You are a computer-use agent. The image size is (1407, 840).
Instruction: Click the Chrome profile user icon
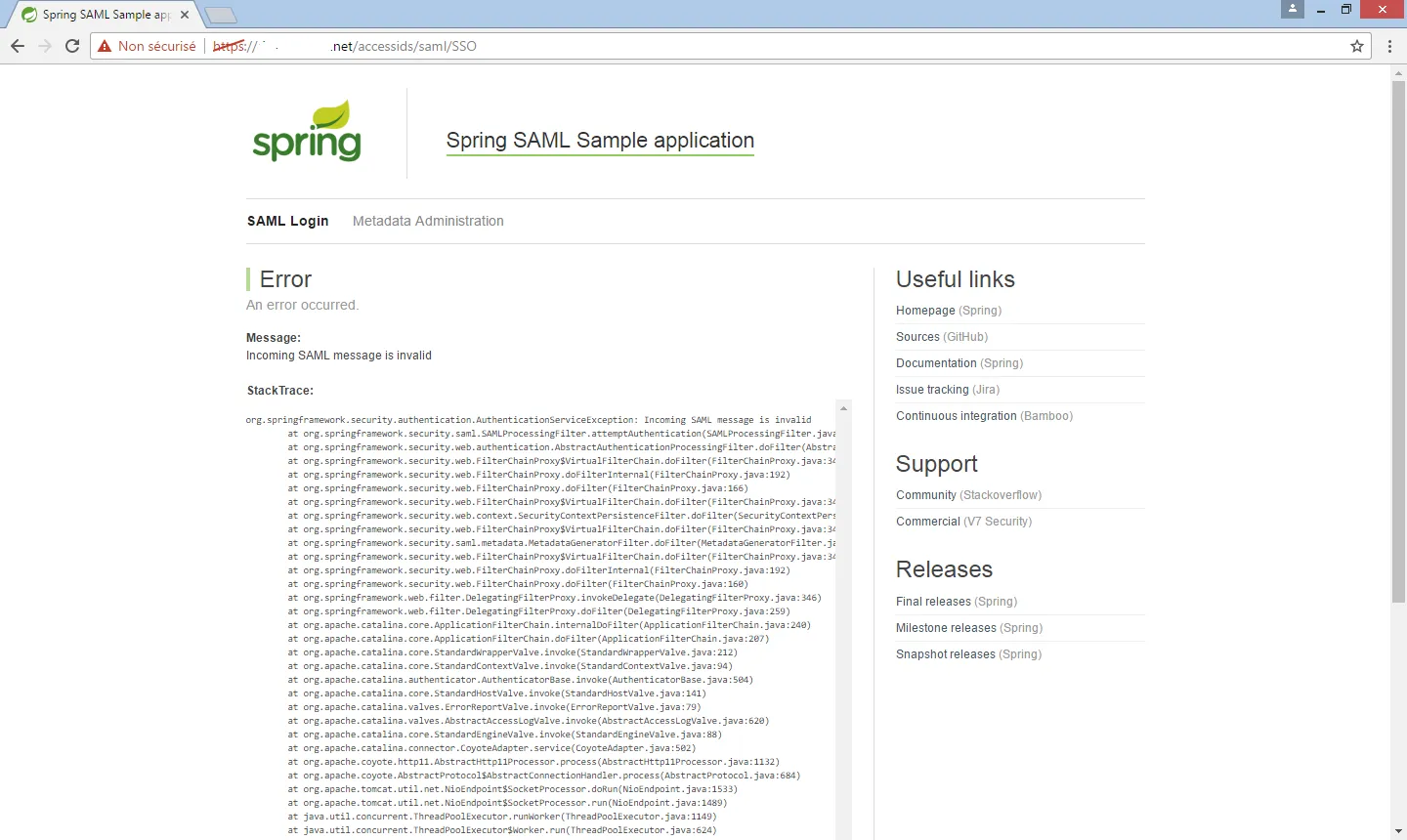(1293, 9)
